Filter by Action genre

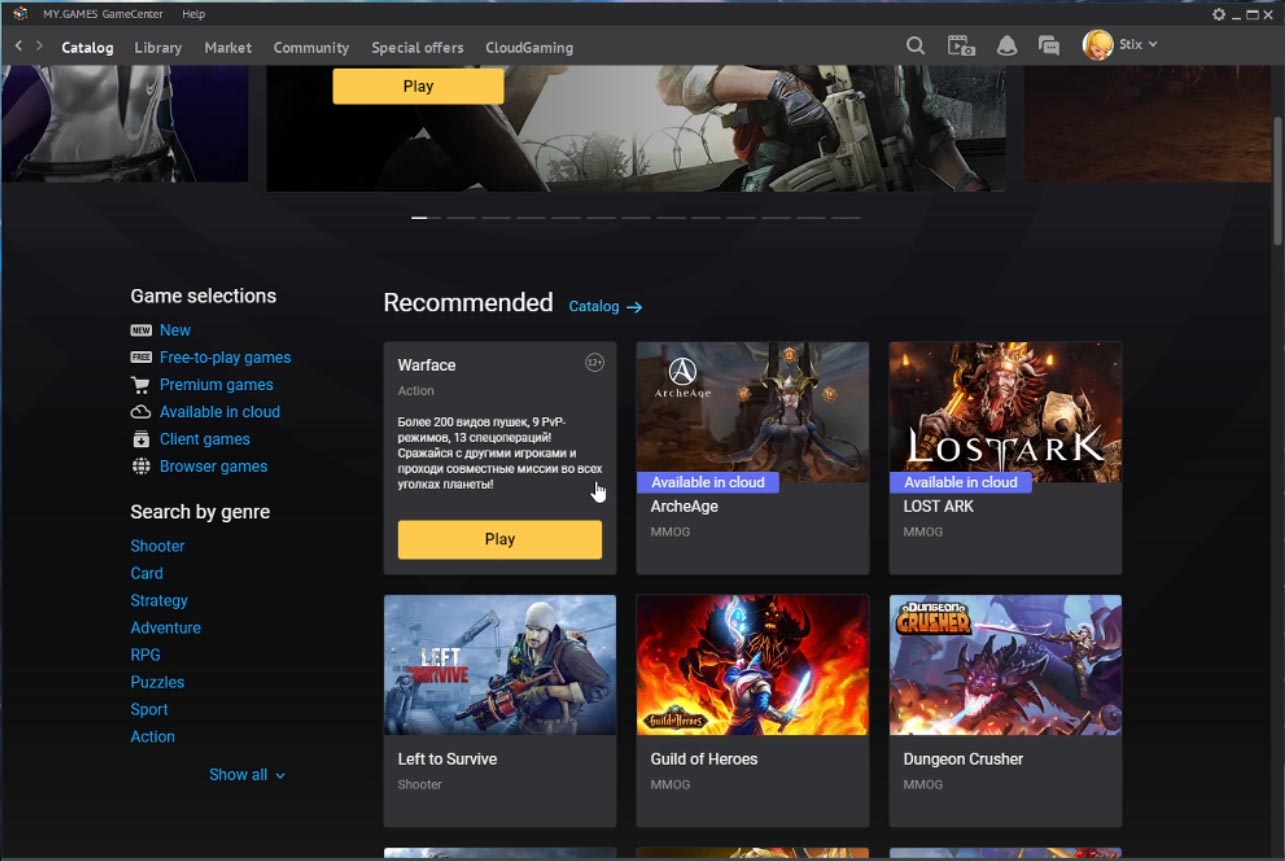[152, 736]
